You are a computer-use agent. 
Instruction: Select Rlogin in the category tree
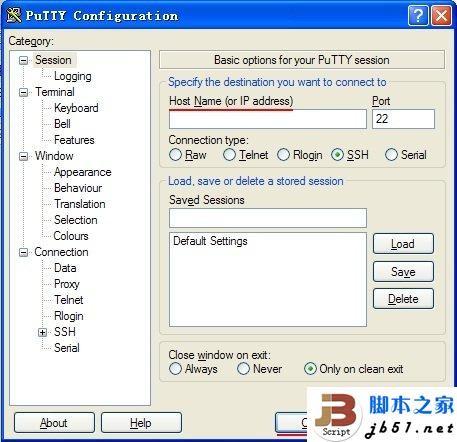[69, 316]
